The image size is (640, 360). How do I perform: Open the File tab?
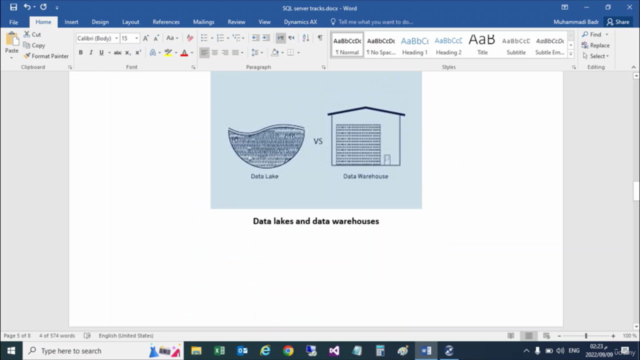(x=13, y=22)
